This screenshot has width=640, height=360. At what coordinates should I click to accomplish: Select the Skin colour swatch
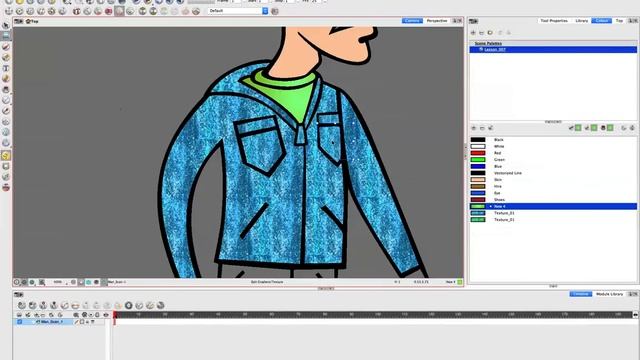pos(478,180)
